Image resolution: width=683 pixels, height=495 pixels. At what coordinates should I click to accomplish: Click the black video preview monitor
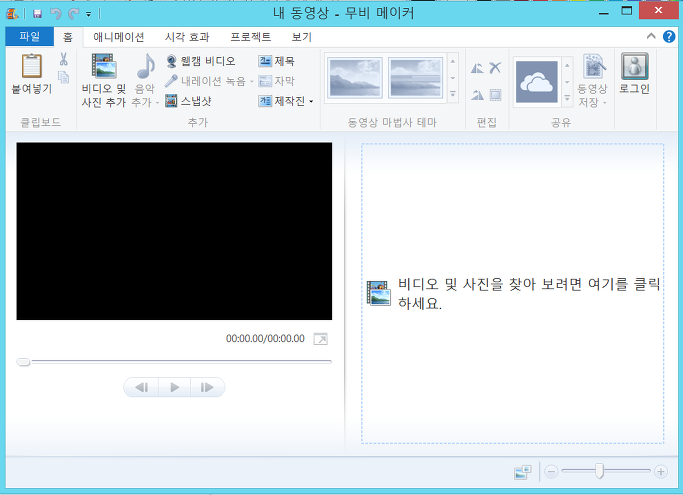[174, 231]
